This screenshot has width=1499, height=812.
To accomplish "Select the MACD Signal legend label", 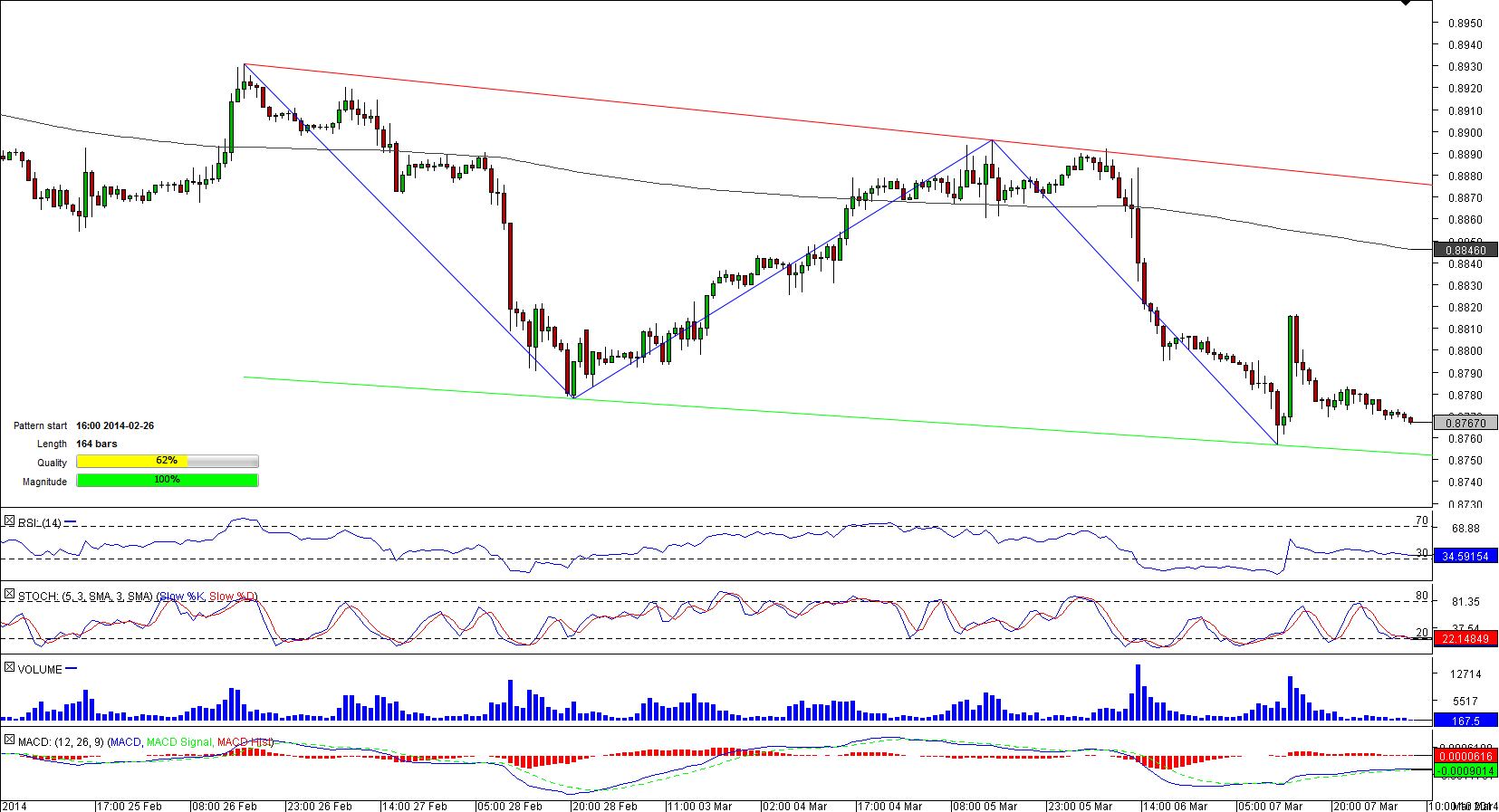I will coord(179,742).
